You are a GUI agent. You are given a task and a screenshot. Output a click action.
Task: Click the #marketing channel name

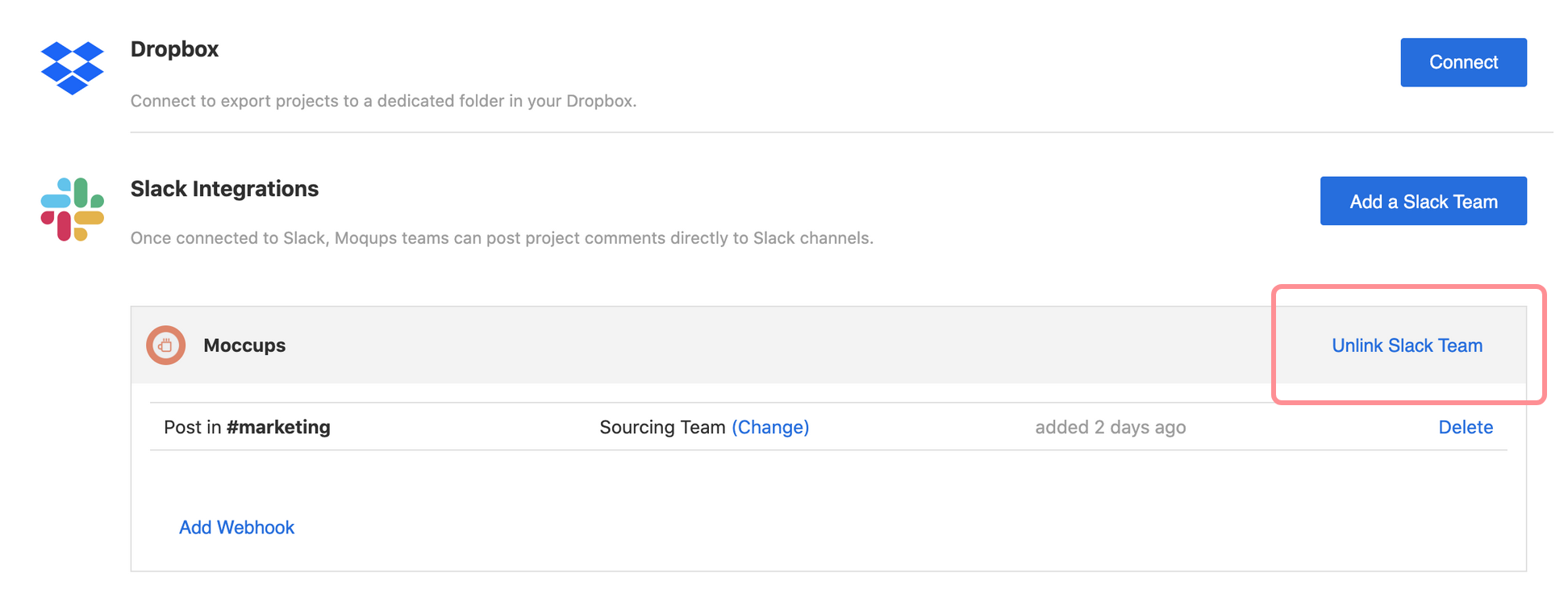(278, 427)
